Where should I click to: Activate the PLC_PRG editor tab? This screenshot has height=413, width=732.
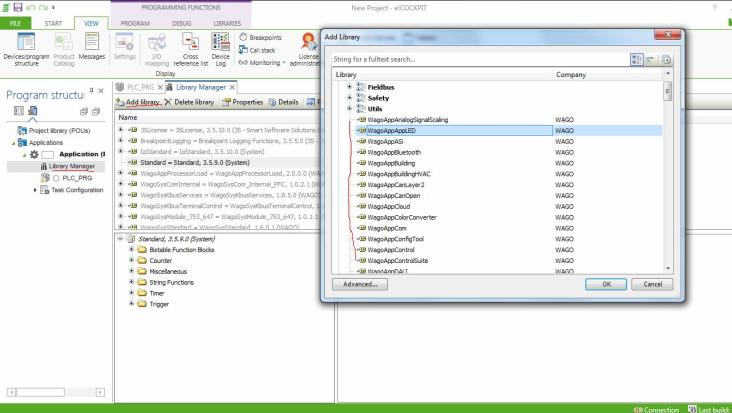140,87
